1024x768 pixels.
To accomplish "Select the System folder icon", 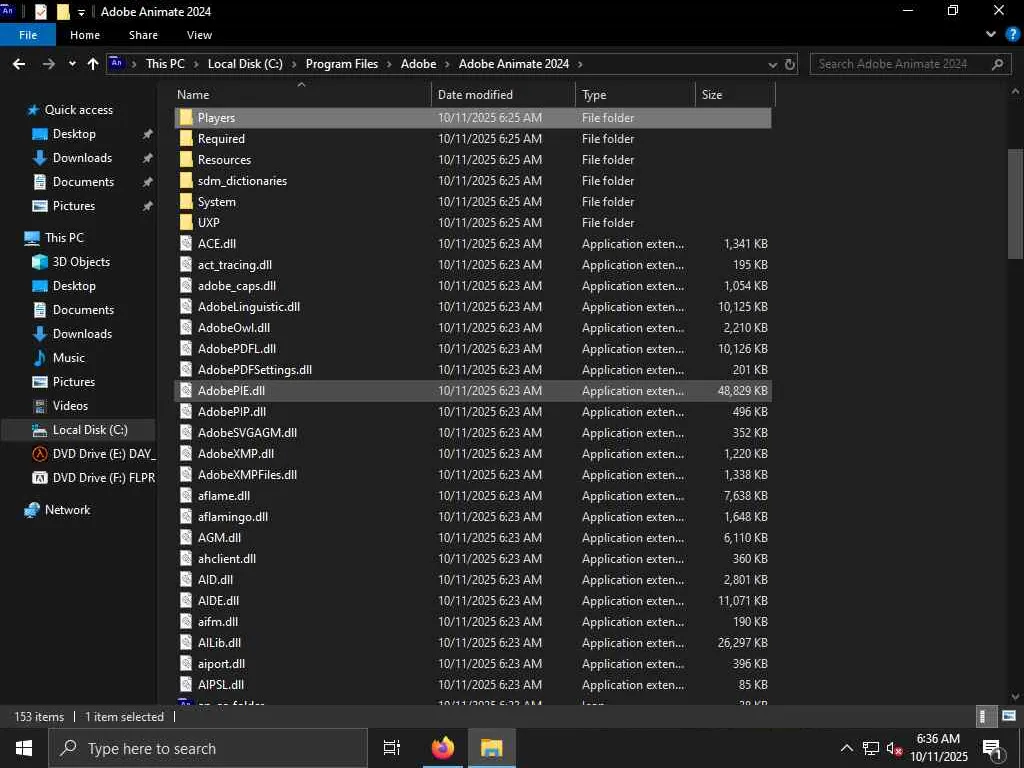I will tap(186, 202).
